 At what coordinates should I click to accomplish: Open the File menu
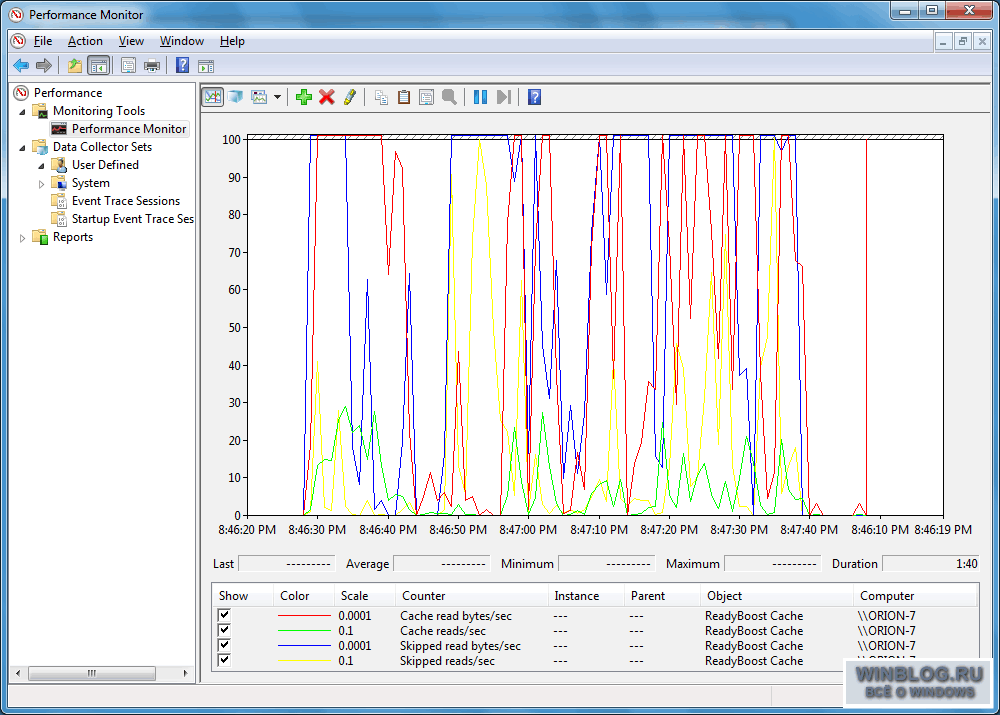(43, 41)
